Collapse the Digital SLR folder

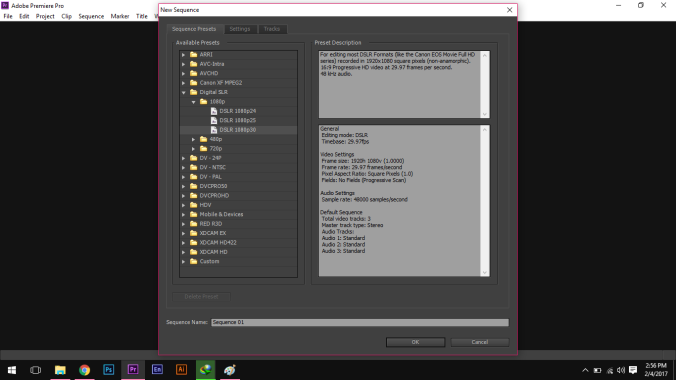pyautogui.click(x=184, y=92)
